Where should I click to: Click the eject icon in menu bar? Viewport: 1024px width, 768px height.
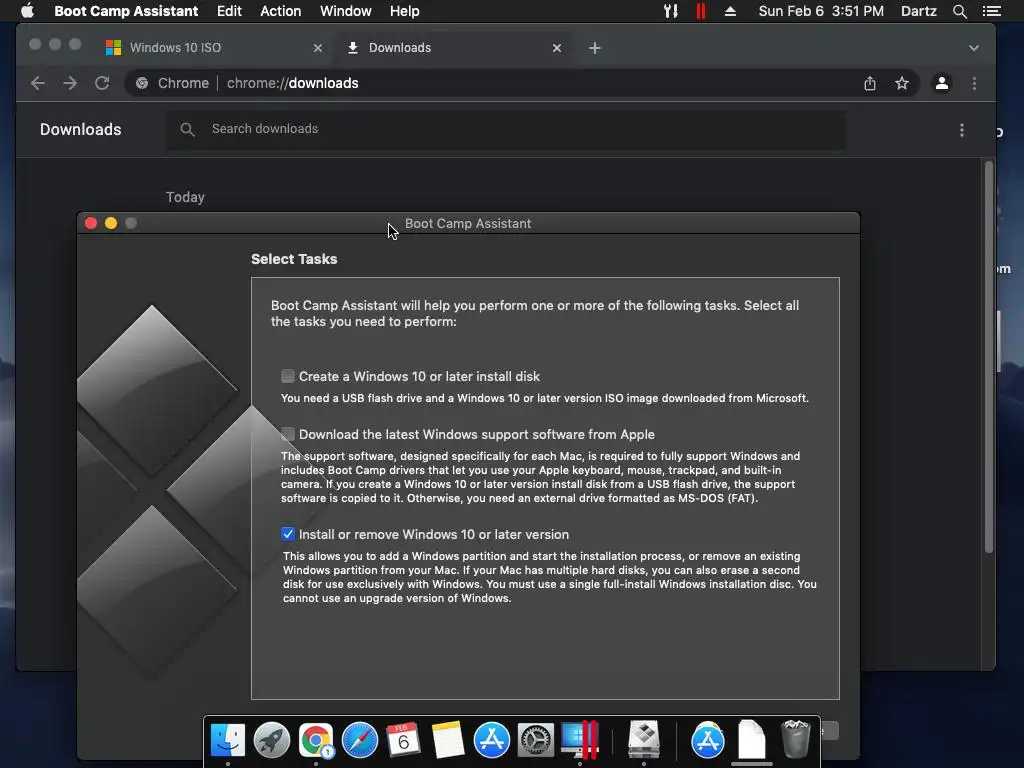(730, 11)
